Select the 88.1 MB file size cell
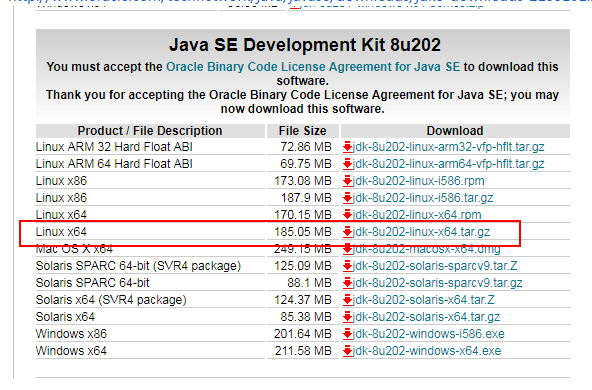Viewport: 592px width, 390px height. point(309,283)
